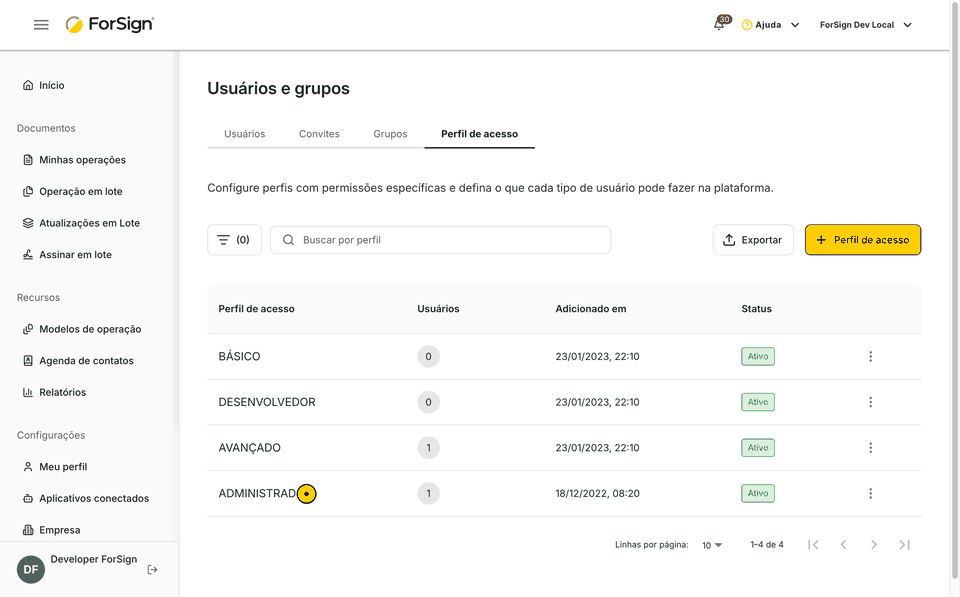Click the Usuários column header
Viewport: 960px width, 597px height.
438,309
